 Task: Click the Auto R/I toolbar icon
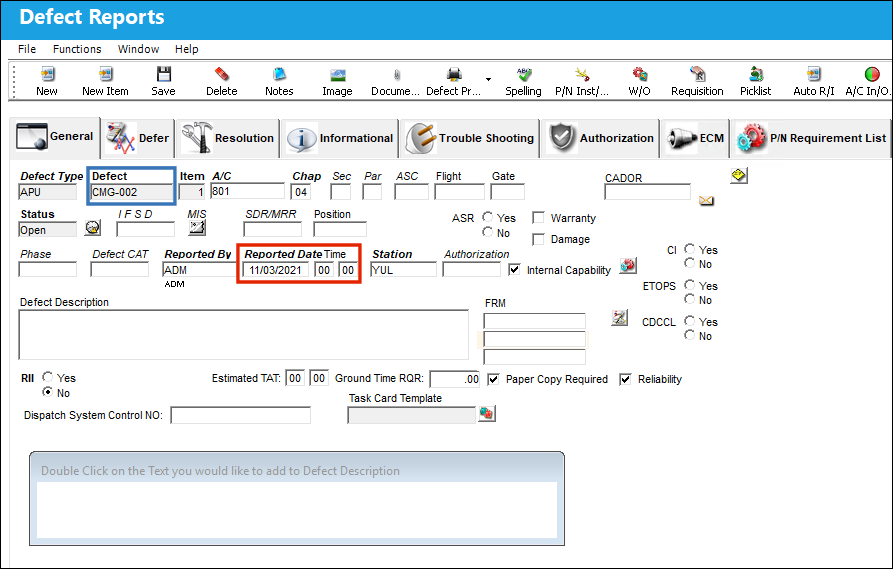coord(814,75)
